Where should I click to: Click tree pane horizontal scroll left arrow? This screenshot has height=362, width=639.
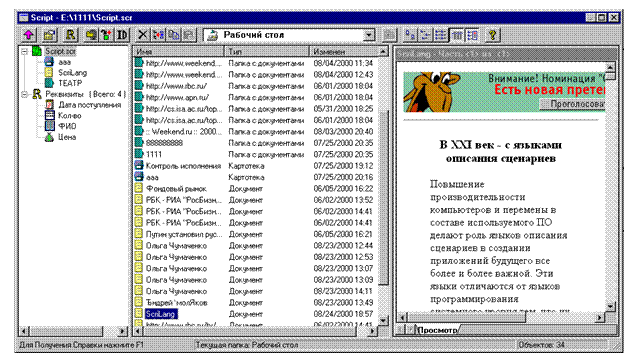[x=24, y=331]
